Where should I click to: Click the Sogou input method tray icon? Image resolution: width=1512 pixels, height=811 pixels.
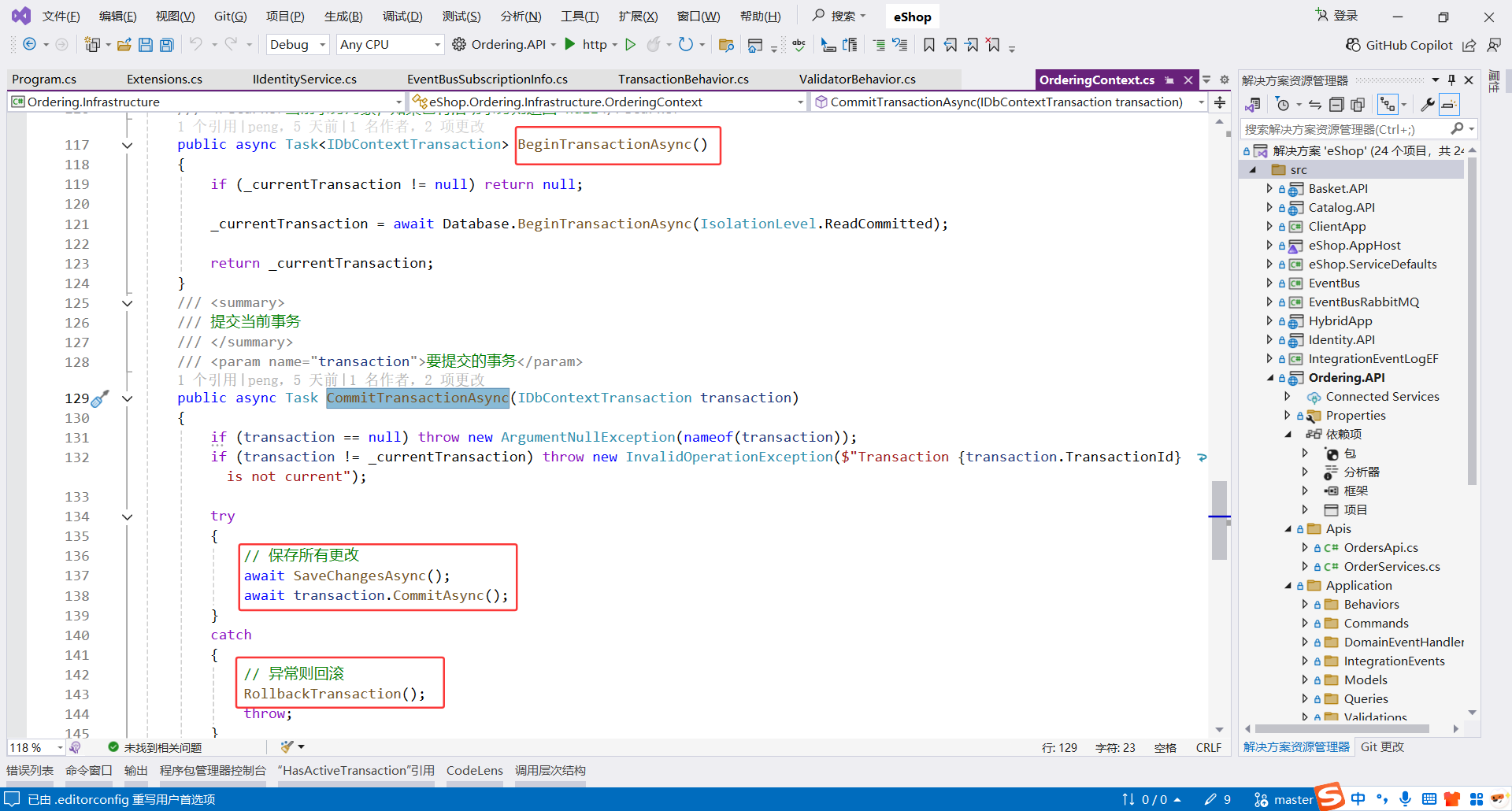coord(1329,797)
